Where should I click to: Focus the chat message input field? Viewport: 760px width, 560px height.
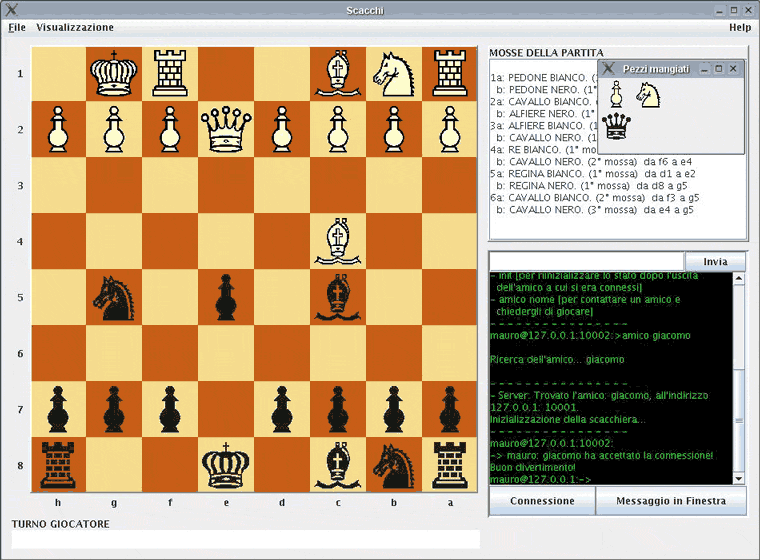[586, 261]
